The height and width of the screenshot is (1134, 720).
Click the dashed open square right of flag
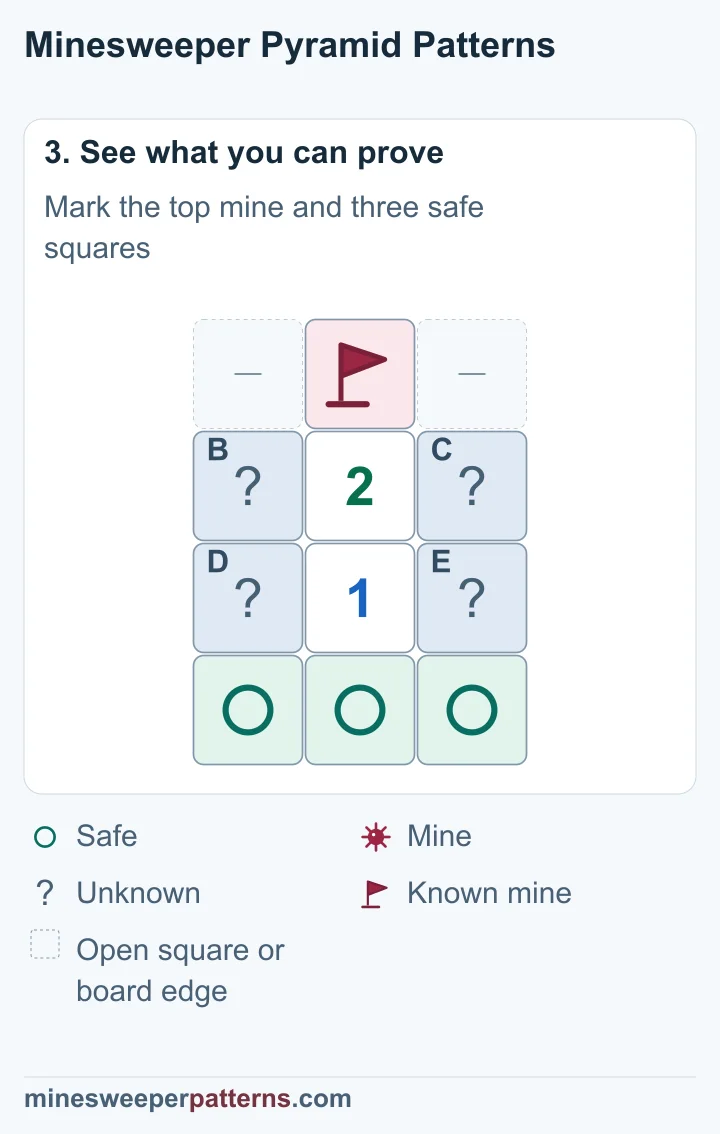[x=472, y=374]
